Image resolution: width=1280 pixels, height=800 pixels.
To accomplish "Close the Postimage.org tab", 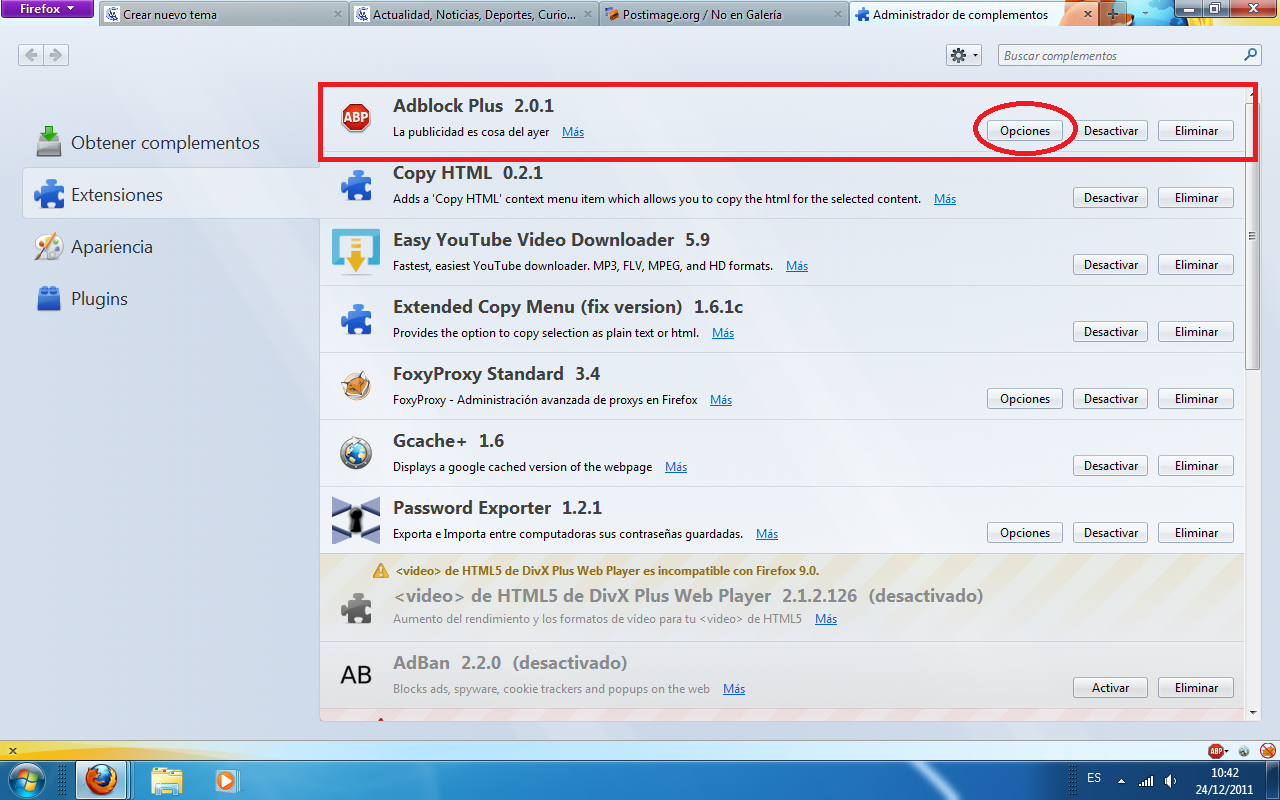I will coord(836,15).
